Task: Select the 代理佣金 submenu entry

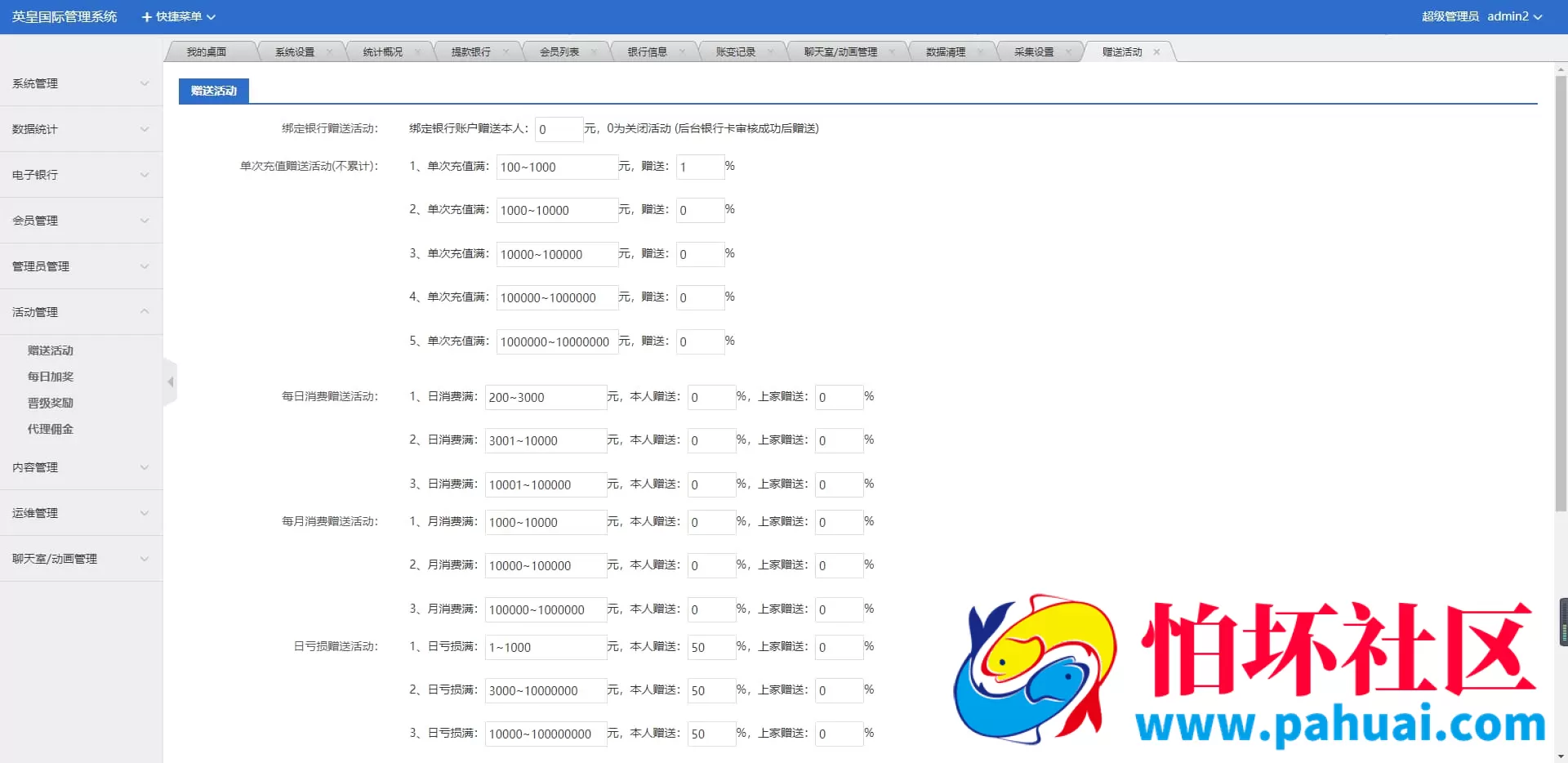Action: [50, 428]
